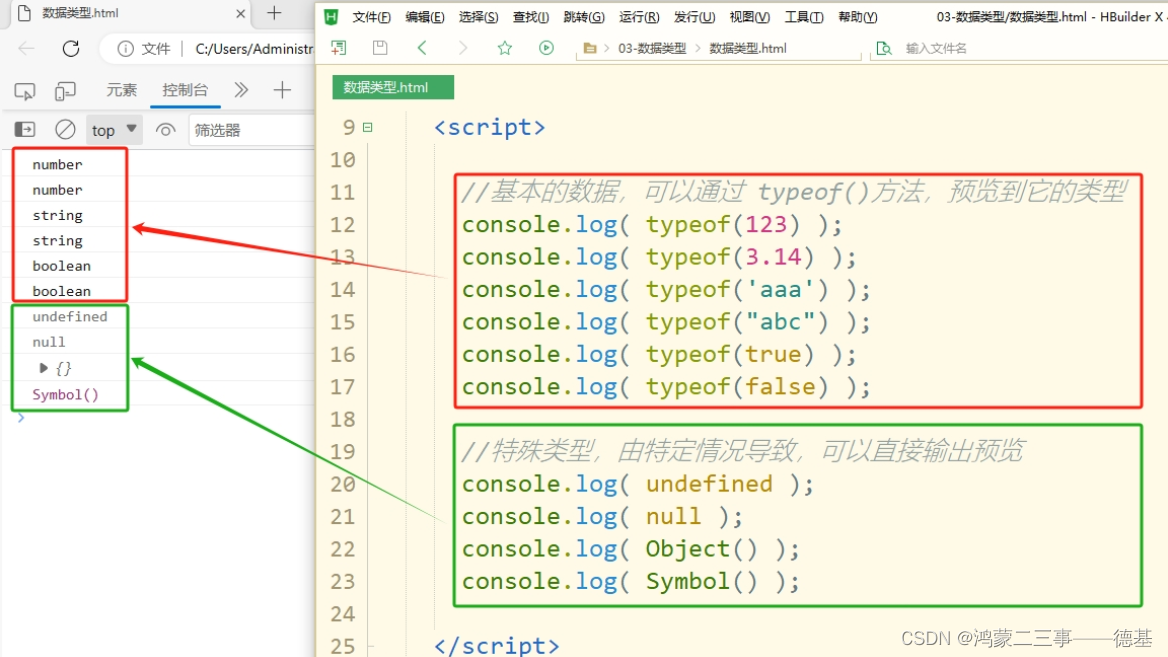1168x657 pixels.
Task: Click the HBuilder new file icon
Action: 339,48
